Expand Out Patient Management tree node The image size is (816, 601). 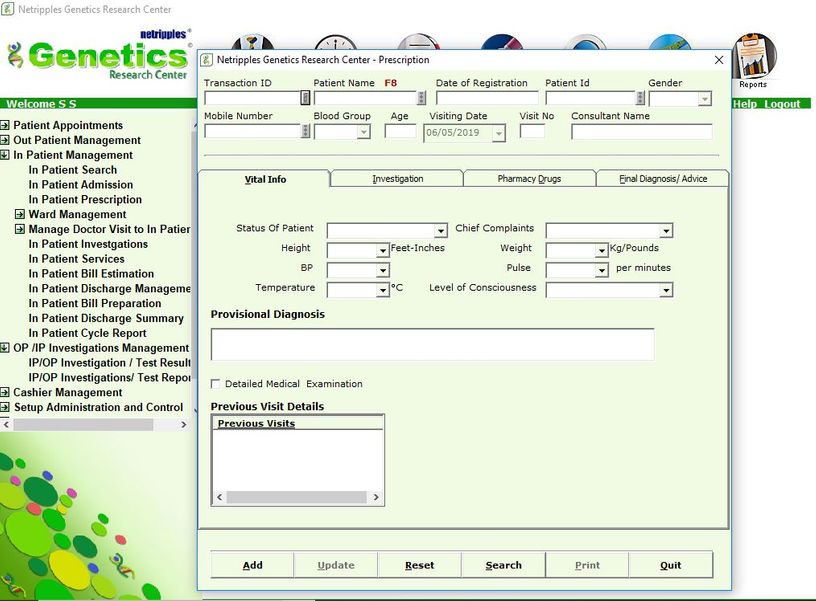pyautogui.click(x=5, y=140)
